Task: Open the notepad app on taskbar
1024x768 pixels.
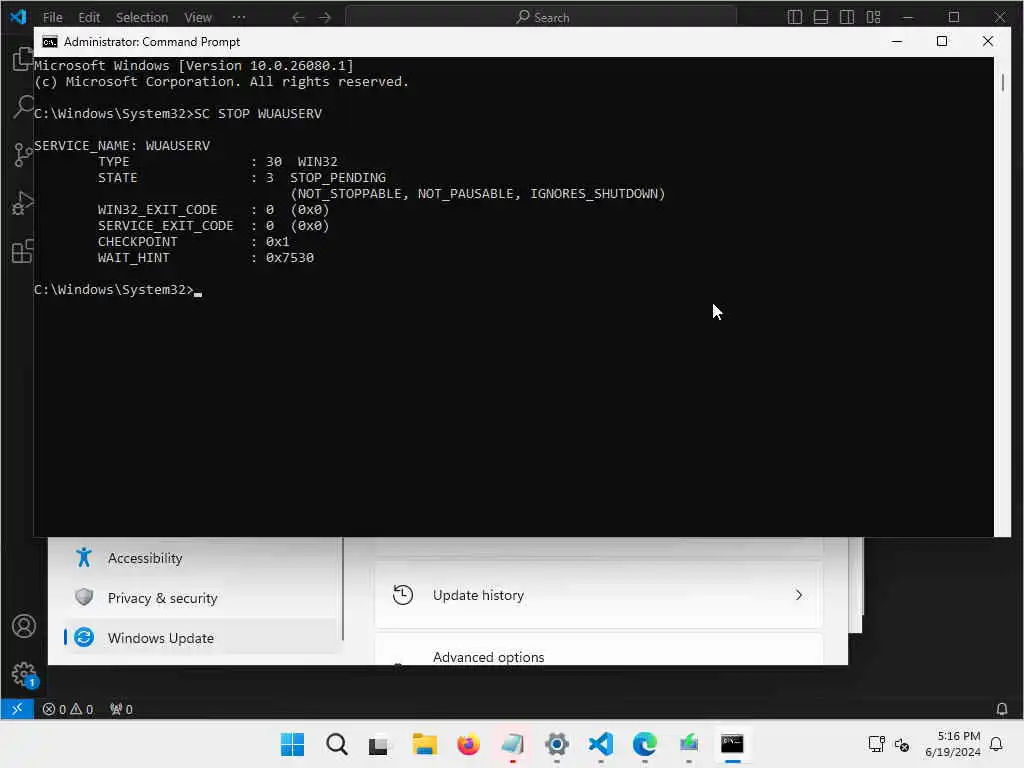Action: pyautogui.click(x=513, y=744)
